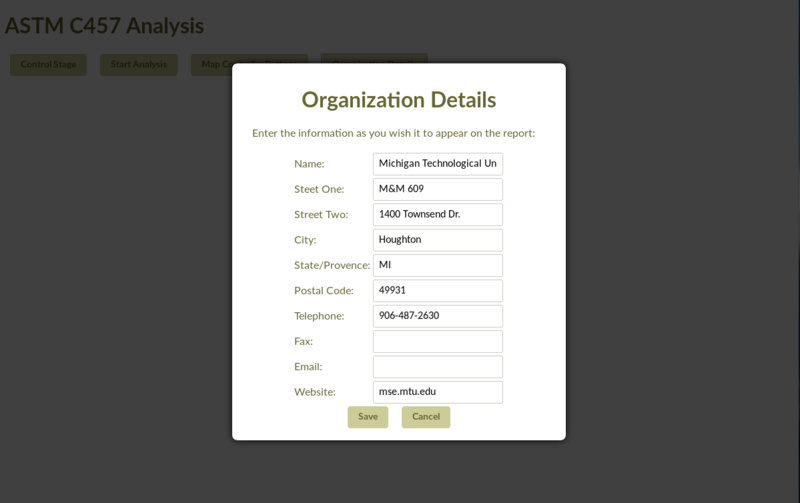Click the City: label
Viewport: 800px width, 503px height.
[305, 240]
